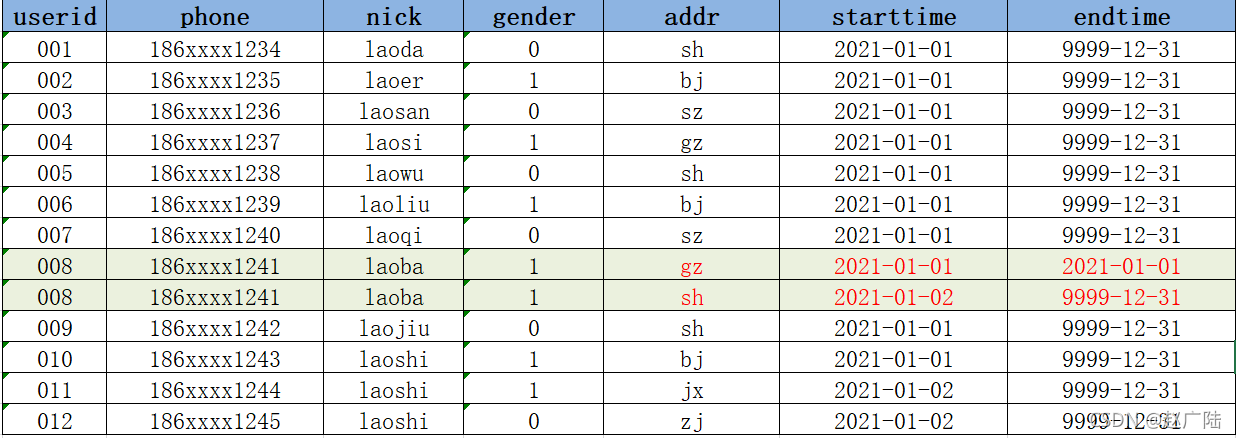Click red endtime 2021-01-01 cell
Image resolution: width=1236 pixels, height=438 pixels.
tap(1121, 266)
